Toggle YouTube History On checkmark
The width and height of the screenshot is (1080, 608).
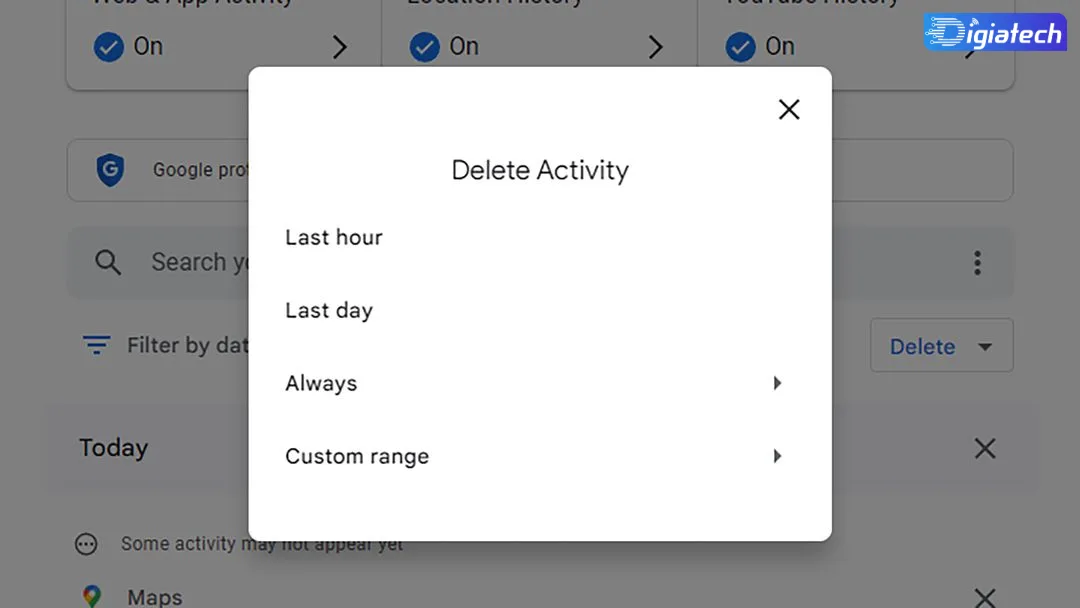(x=740, y=47)
